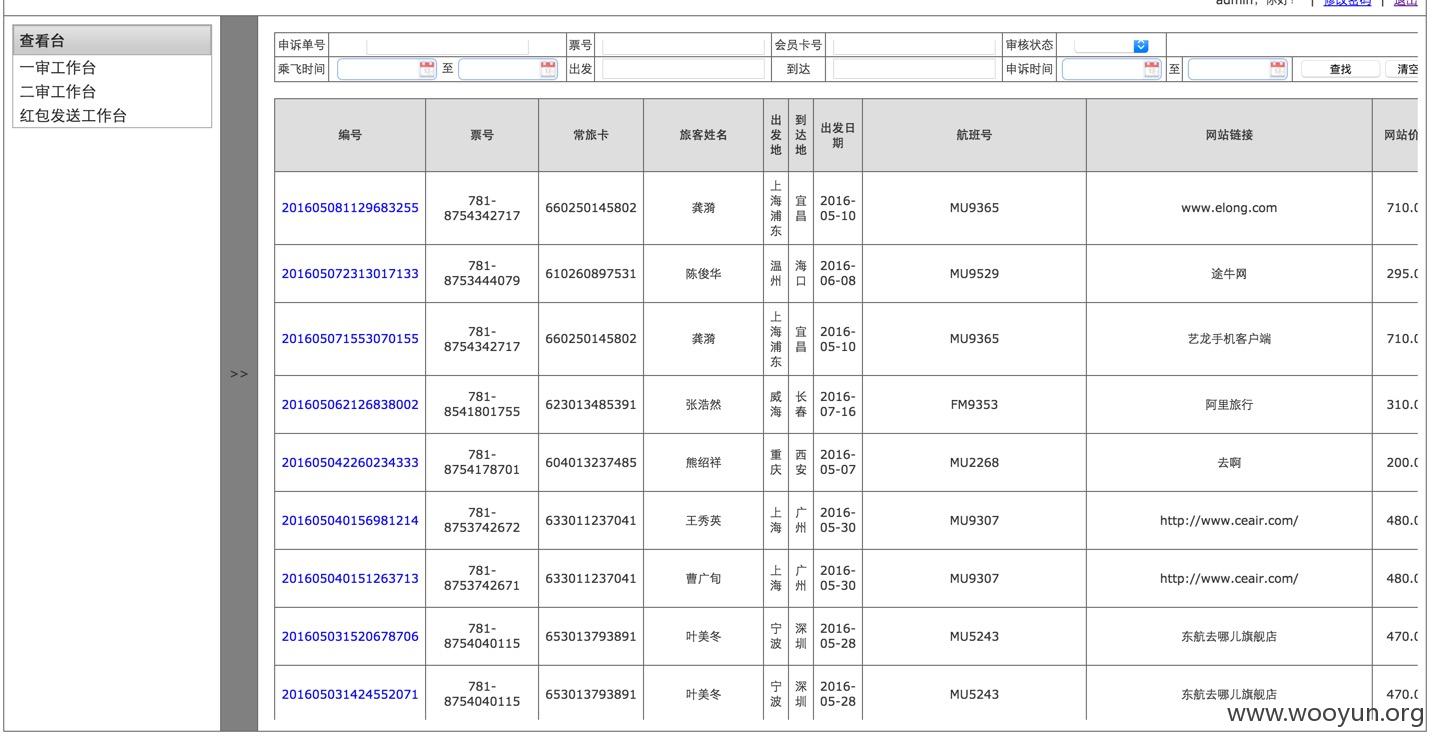Select the 途牛网 website cell

click(1229, 273)
